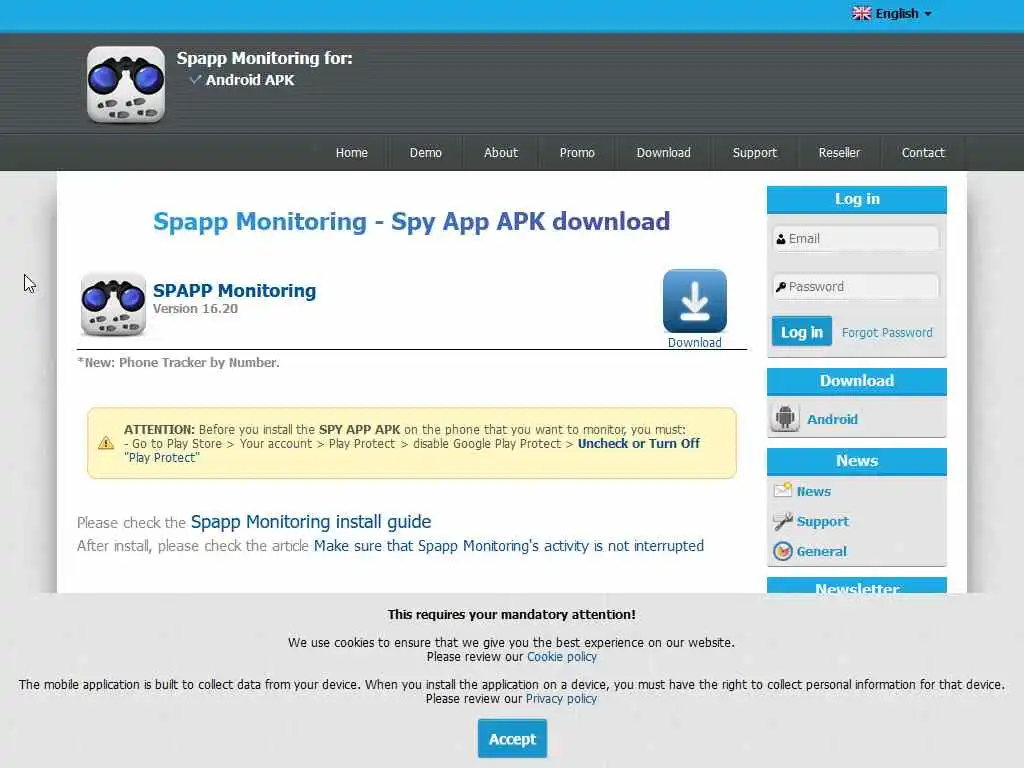Viewport: 1024px width, 768px height.
Task: Open the Promo menu item
Action: tap(577, 152)
